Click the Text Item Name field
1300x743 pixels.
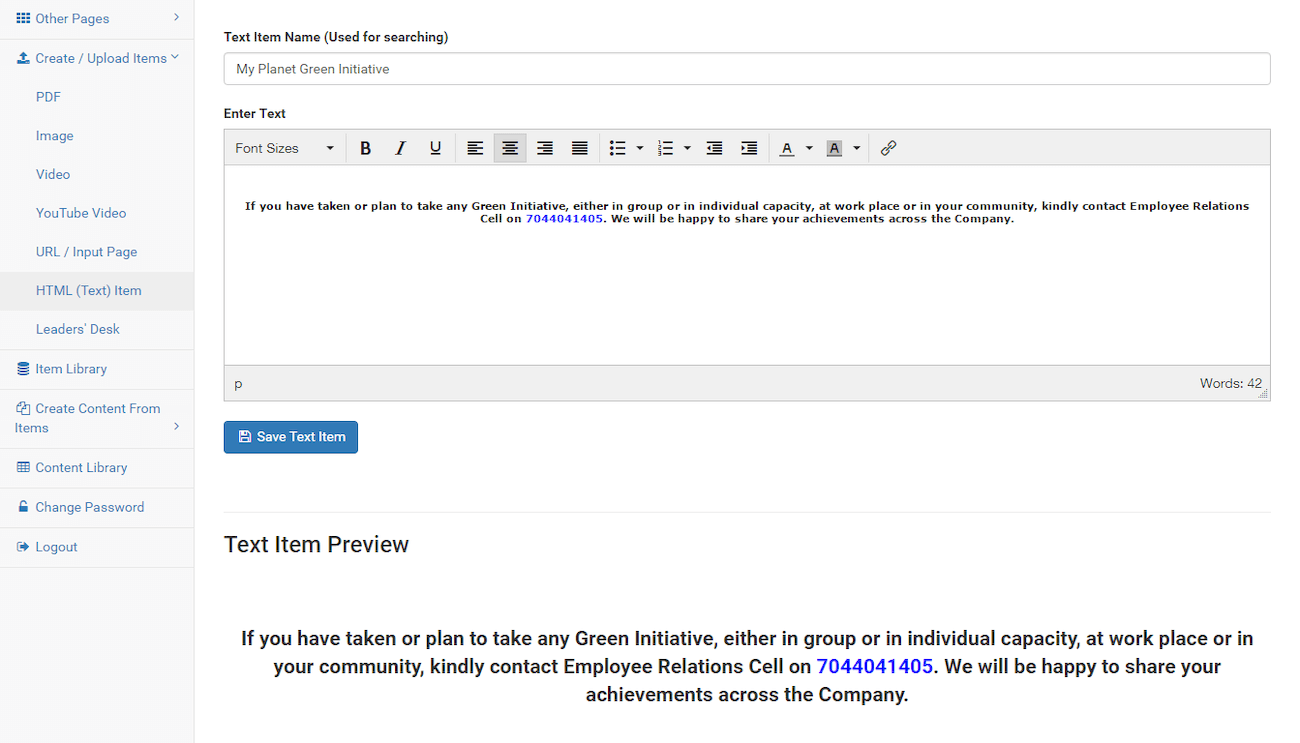tap(747, 69)
